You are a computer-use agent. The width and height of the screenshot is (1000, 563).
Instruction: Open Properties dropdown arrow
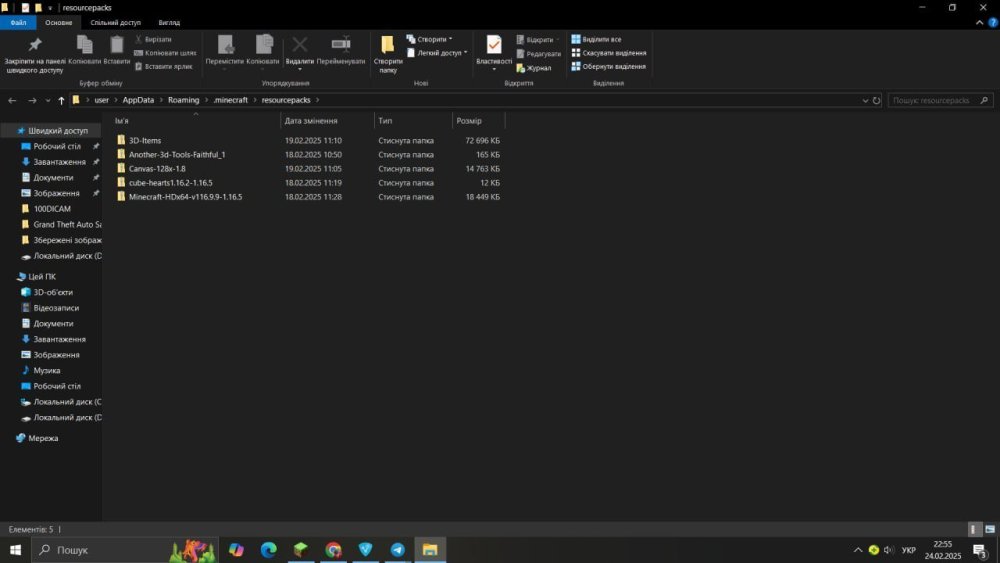click(x=494, y=69)
